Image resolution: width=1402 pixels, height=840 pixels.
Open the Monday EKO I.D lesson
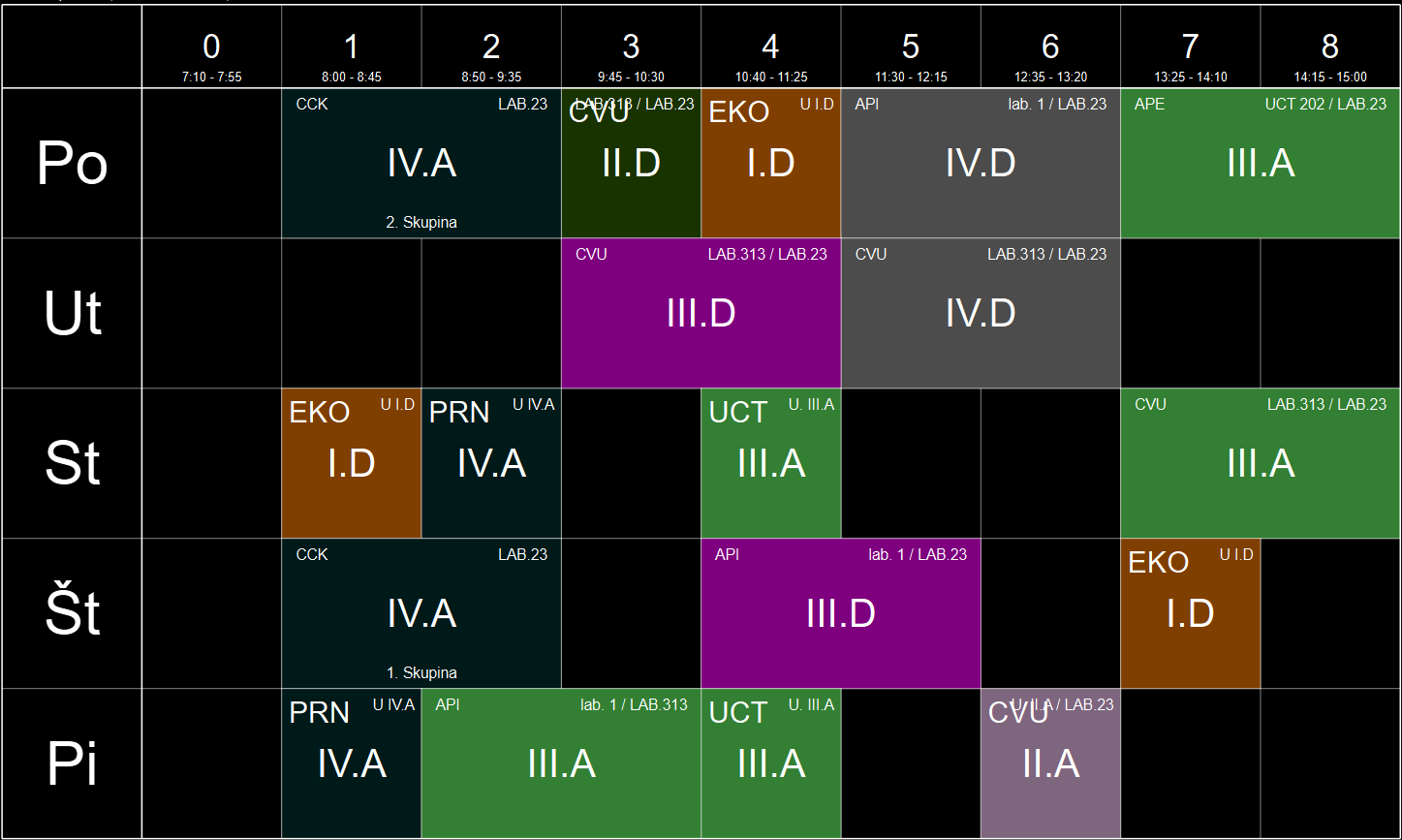(x=770, y=163)
